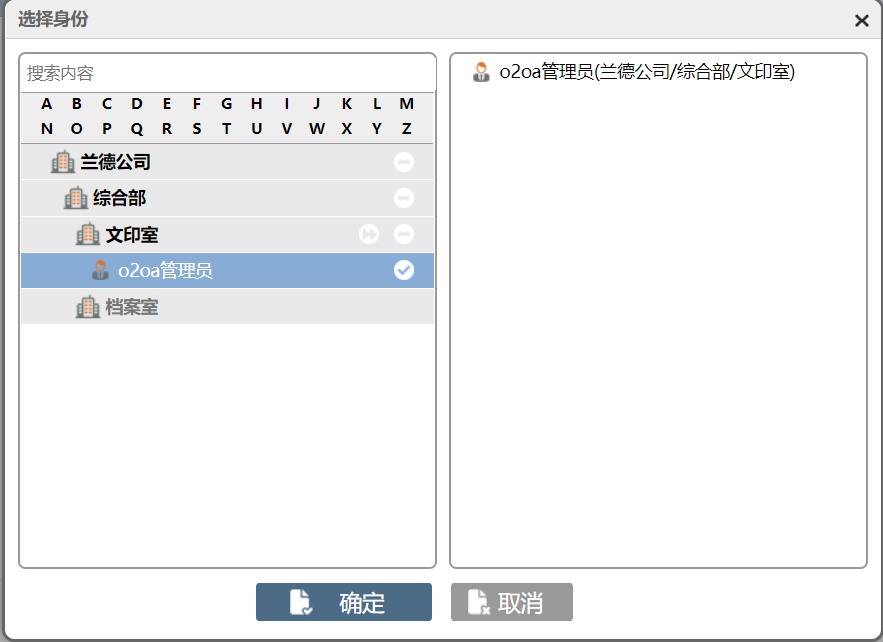Image resolution: width=883 pixels, height=642 pixels.
Task: Filter by letter T
Action: tap(226, 129)
